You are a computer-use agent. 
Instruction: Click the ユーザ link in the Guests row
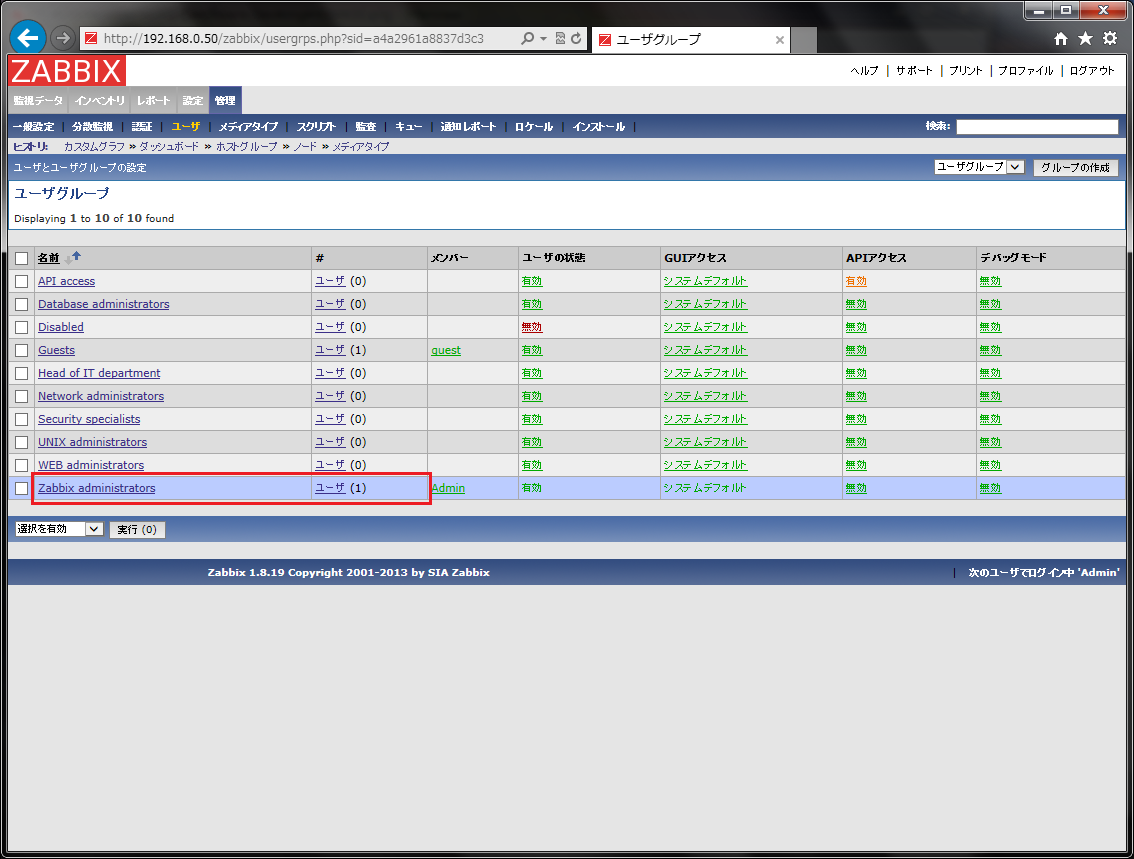point(331,350)
